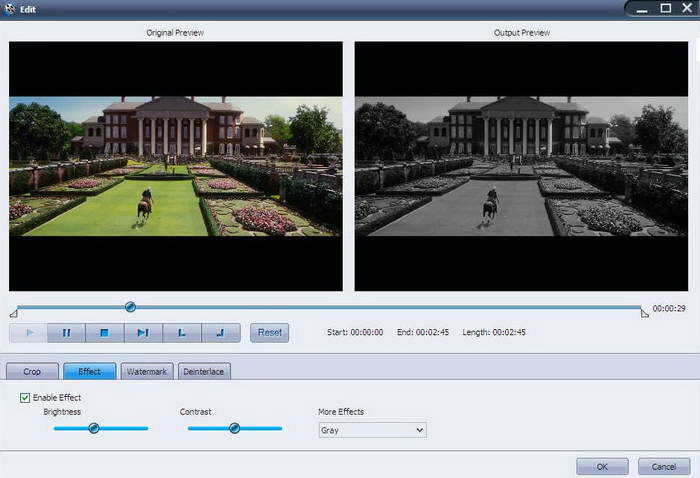Viewport: 700px width, 478px height.
Task: Click the Reset button
Action: (270, 333)
